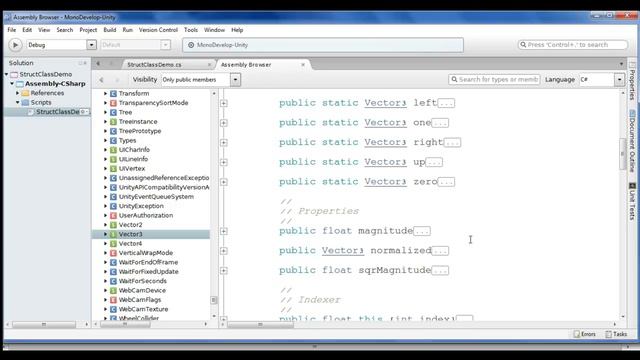Open the Version Control menu

pyautogui.click(x=158, y=30)
